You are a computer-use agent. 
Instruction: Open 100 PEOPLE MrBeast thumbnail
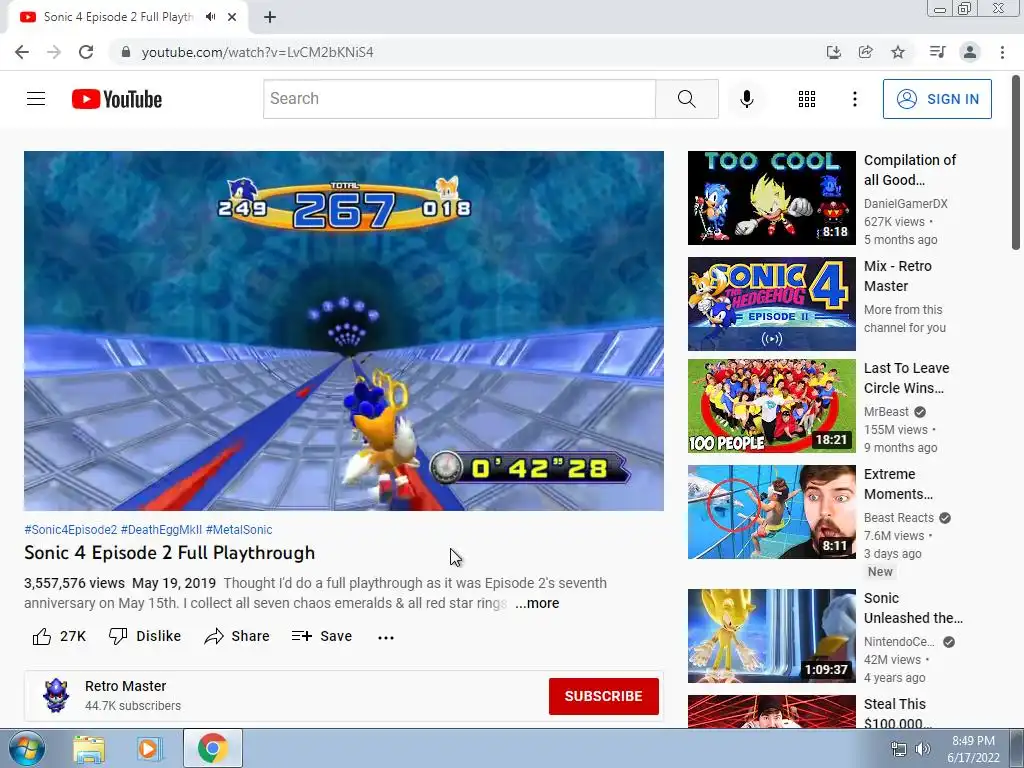pyautogui.click(x=771, y=406)
